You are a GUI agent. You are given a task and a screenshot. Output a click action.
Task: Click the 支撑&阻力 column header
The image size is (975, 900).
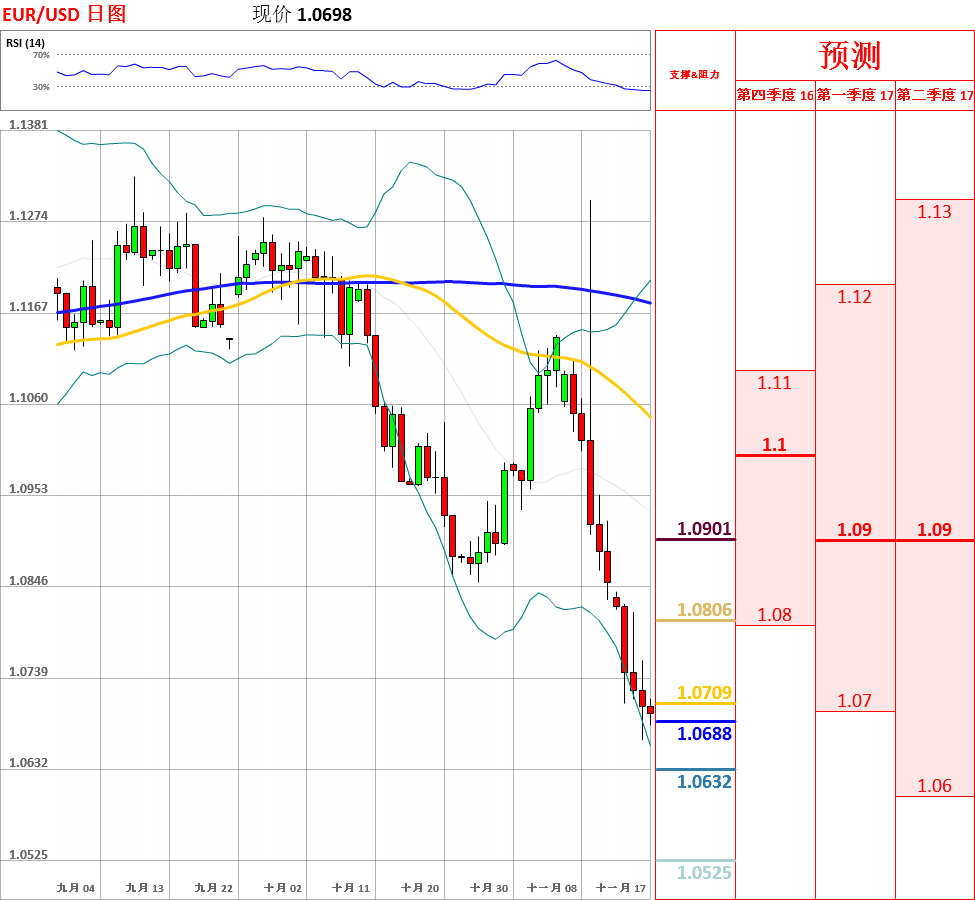[694, 74]
